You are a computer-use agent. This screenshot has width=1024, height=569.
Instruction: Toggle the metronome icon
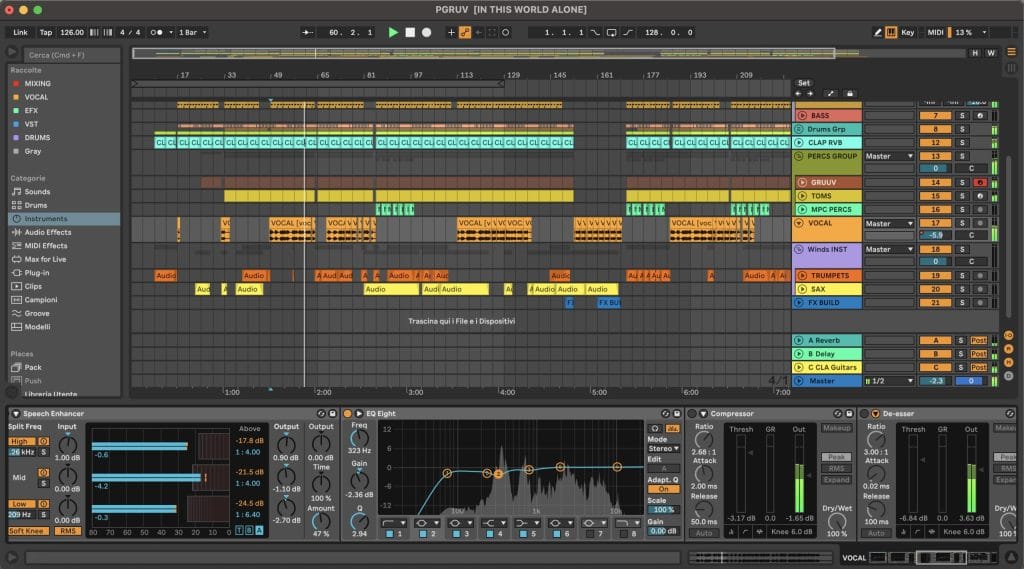[157, 32]
